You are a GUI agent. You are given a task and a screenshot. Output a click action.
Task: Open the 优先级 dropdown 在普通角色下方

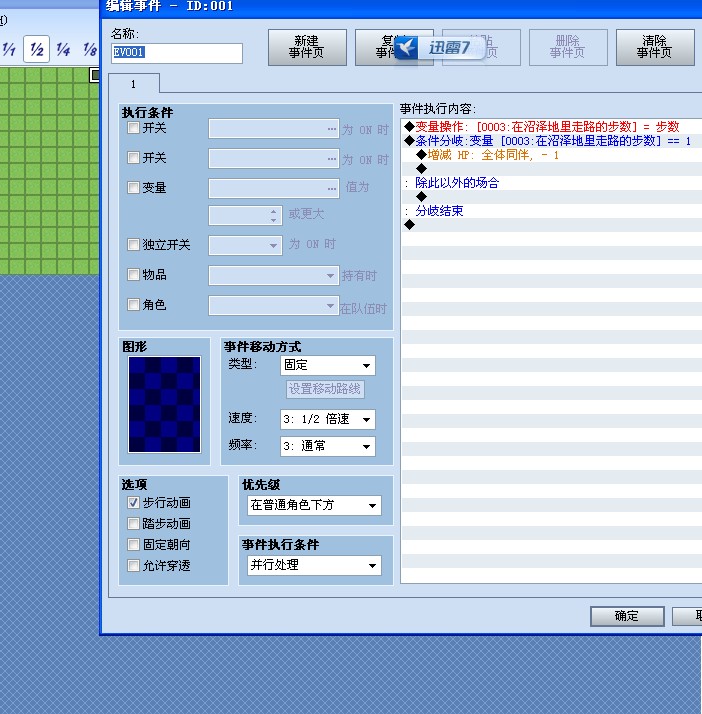[314, 505]
